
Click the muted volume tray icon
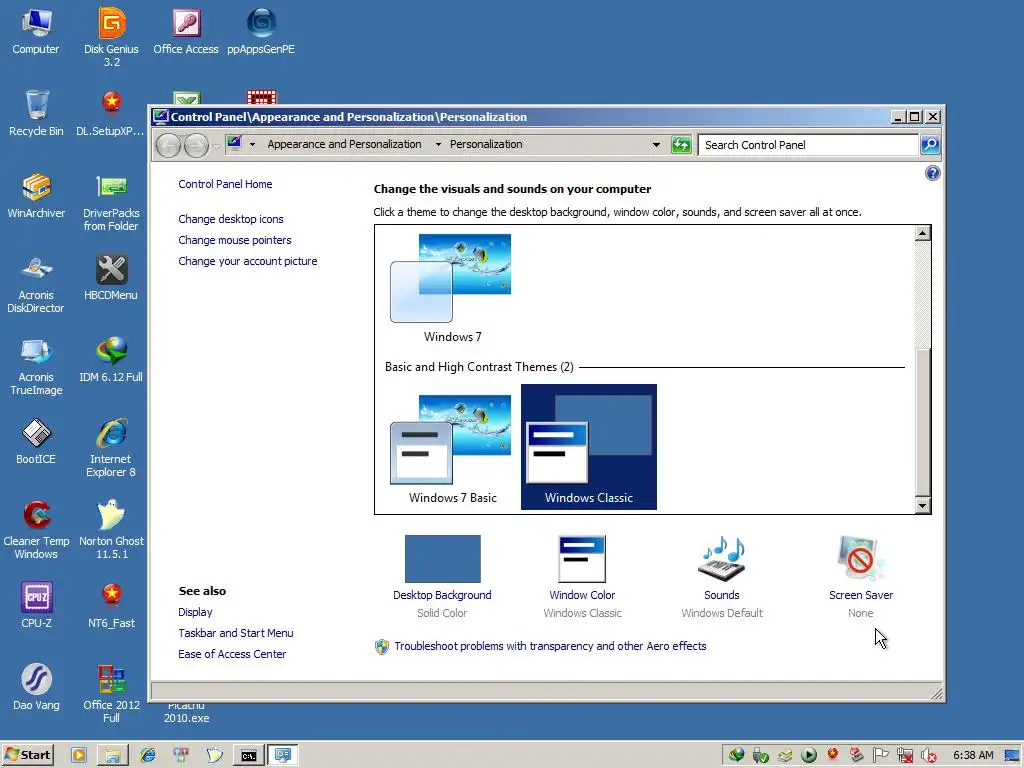point(928,756)
